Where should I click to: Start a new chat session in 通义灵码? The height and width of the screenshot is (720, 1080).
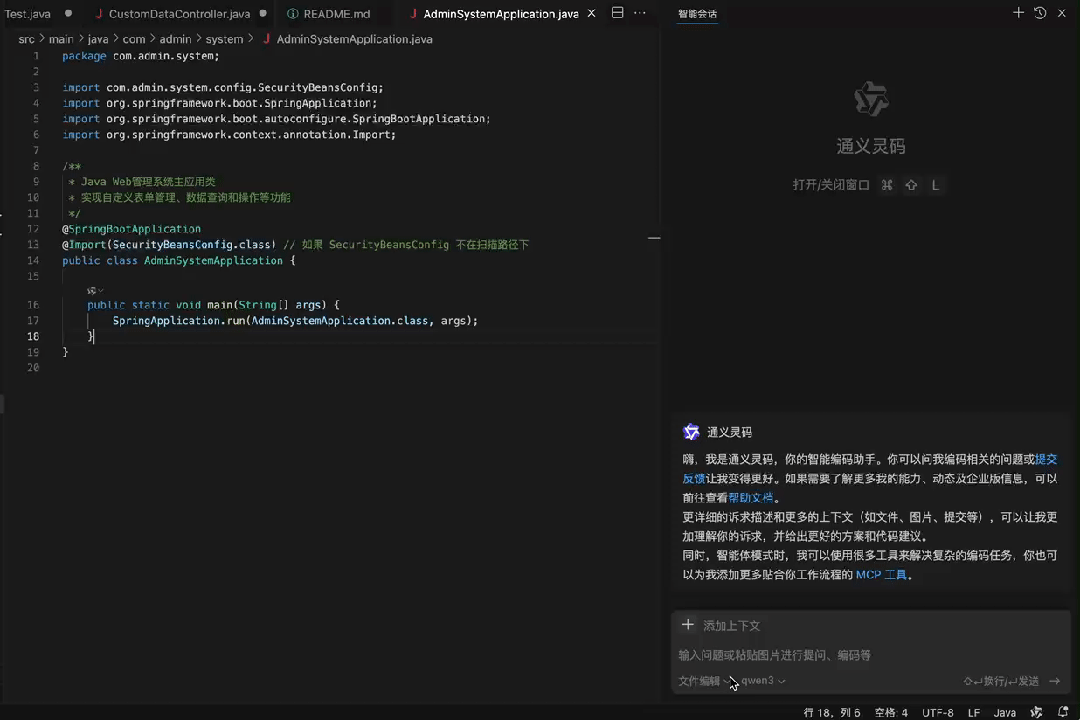click(1017, 13)
